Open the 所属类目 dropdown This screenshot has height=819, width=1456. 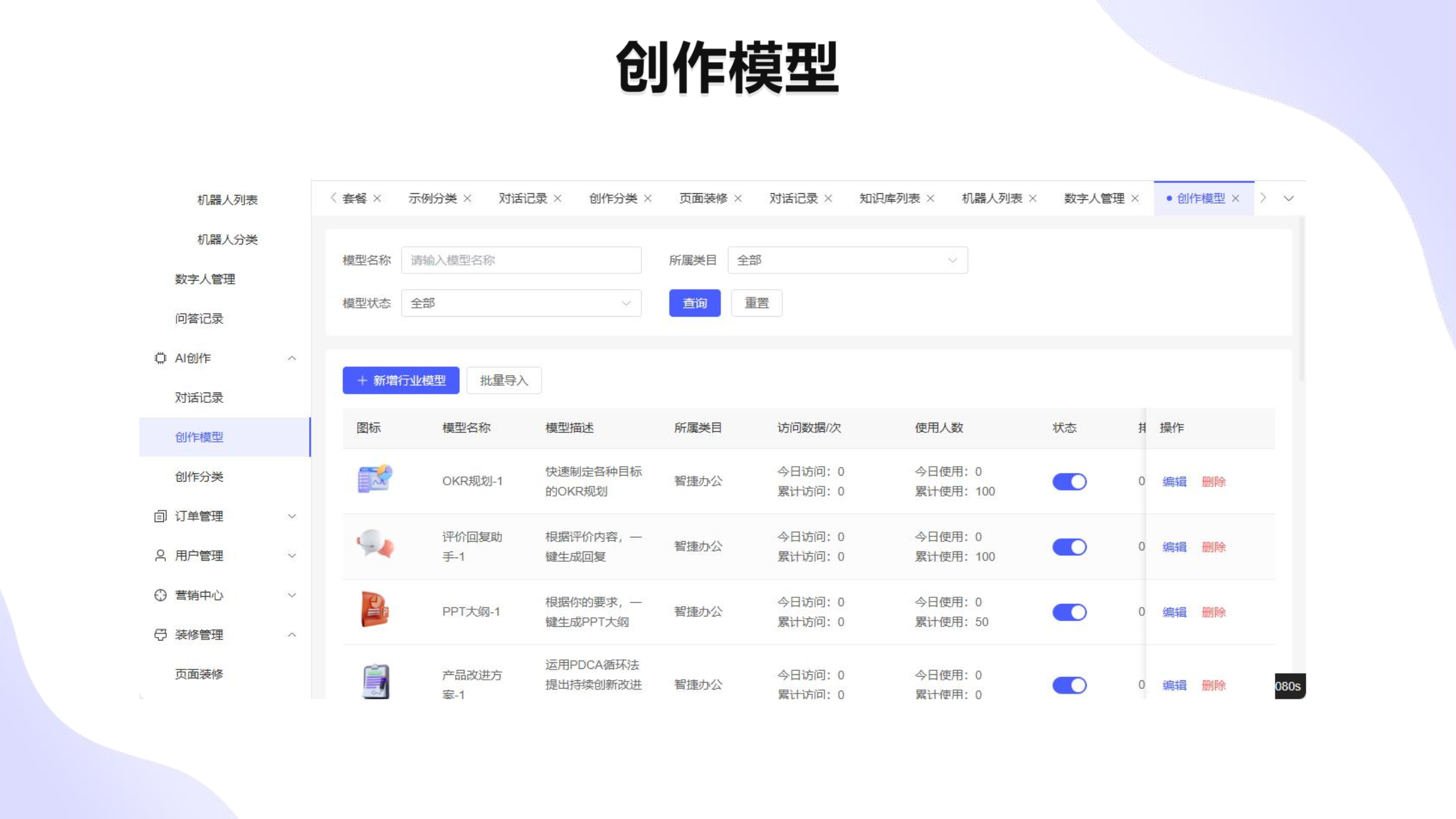click(847, 260)
